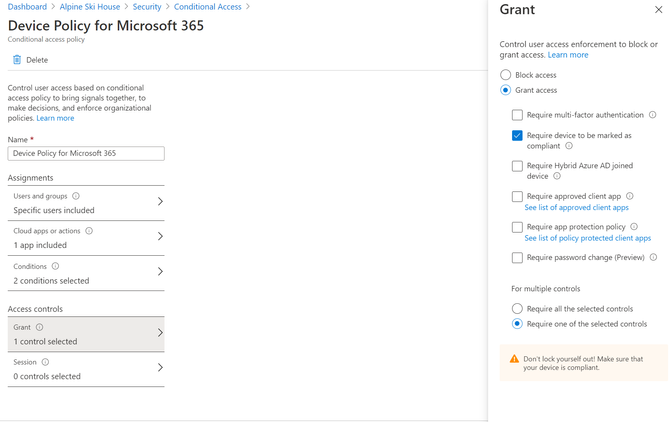Click Learn more link in policy description

point(55,118)
